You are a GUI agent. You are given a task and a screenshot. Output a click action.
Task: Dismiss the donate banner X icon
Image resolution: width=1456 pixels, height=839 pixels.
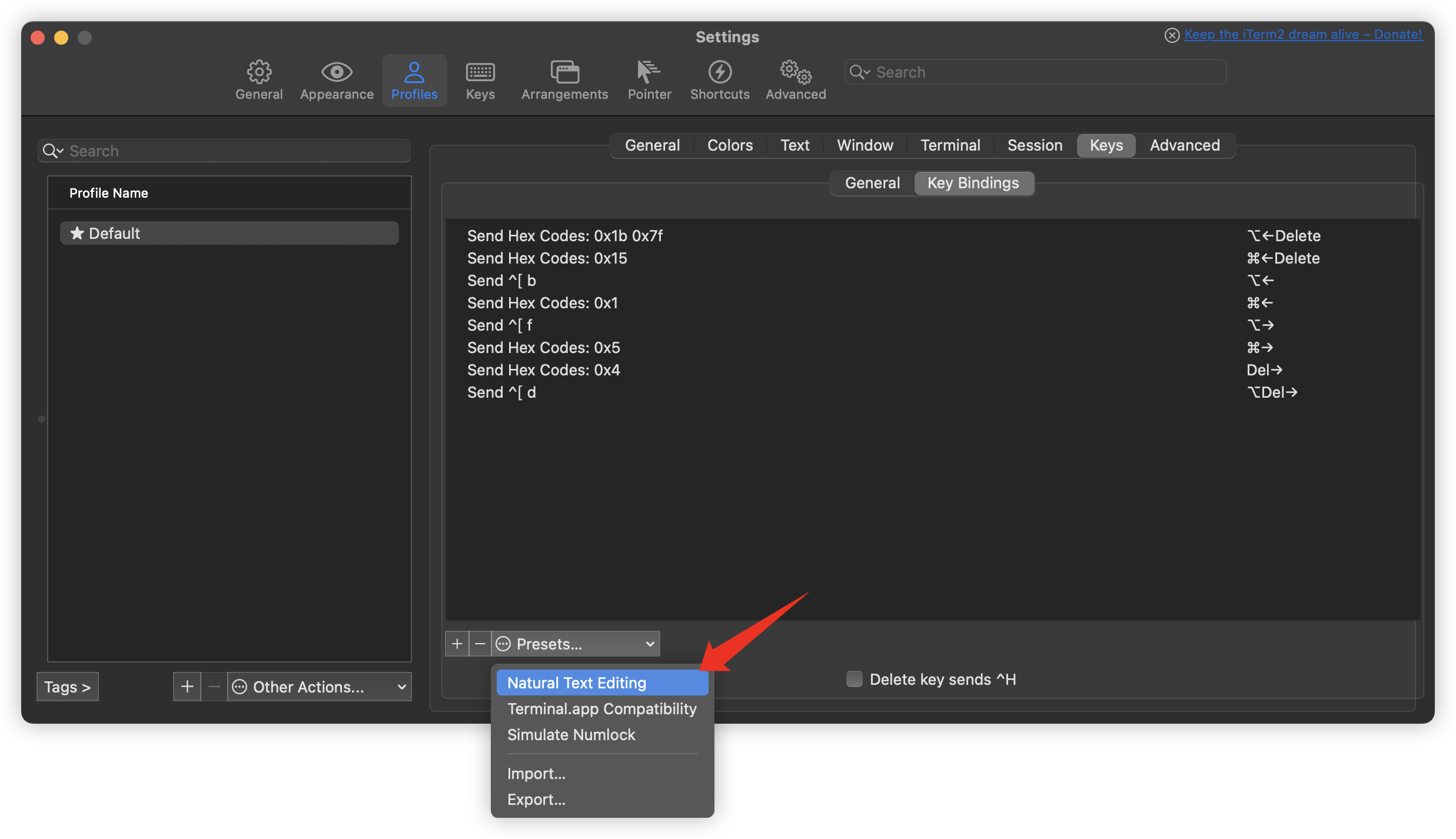click(1172, 35)
